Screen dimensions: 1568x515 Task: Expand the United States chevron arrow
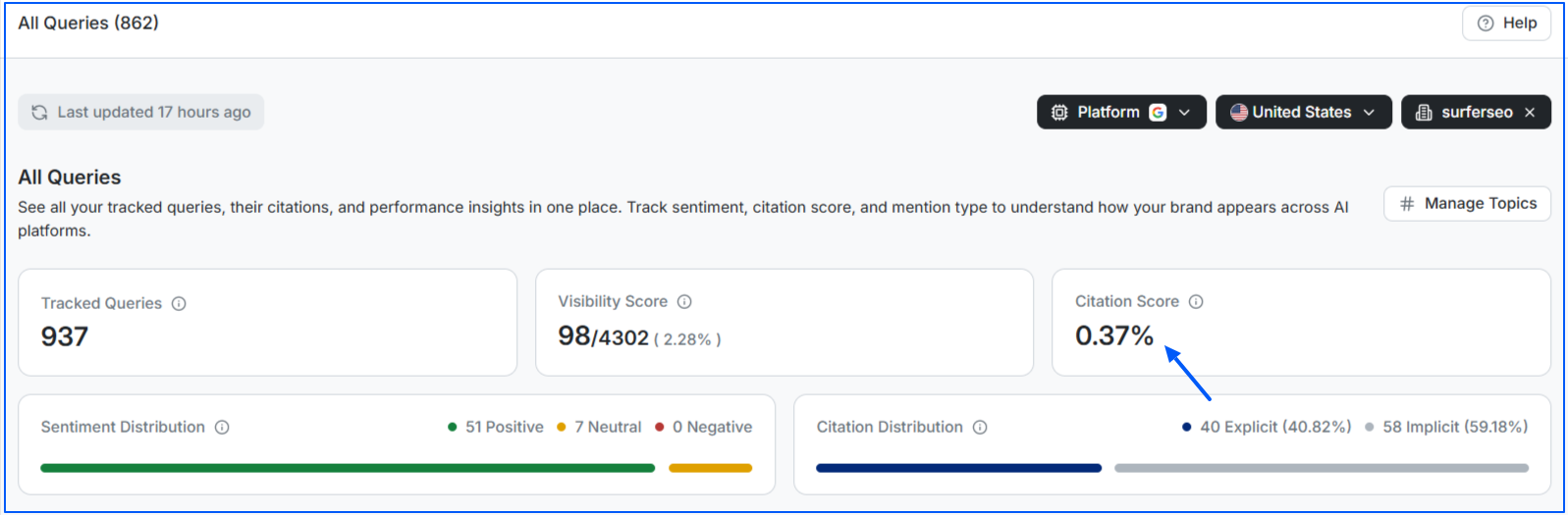[1369, 112]
